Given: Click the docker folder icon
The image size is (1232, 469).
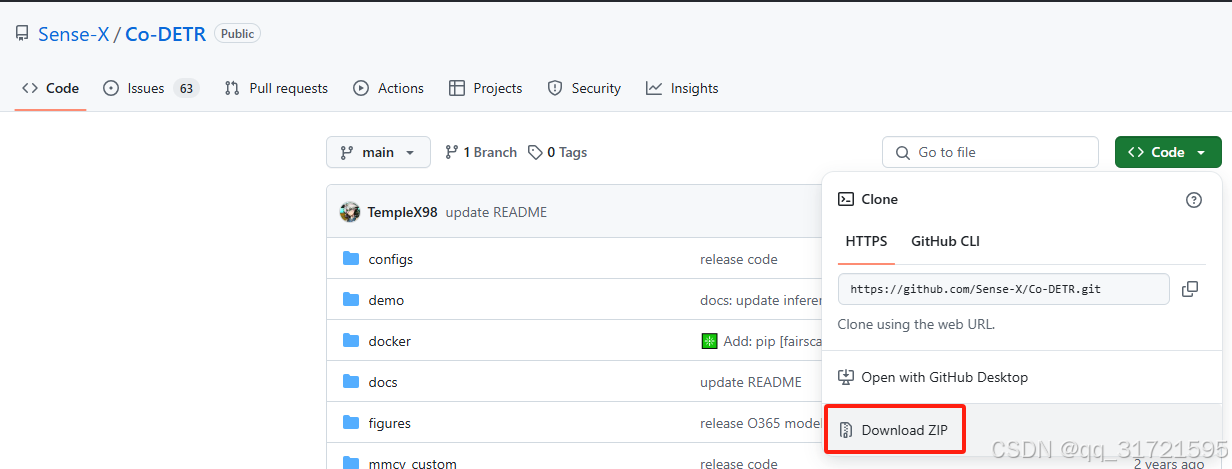Looking at the screenshot, I should (351, 341).
